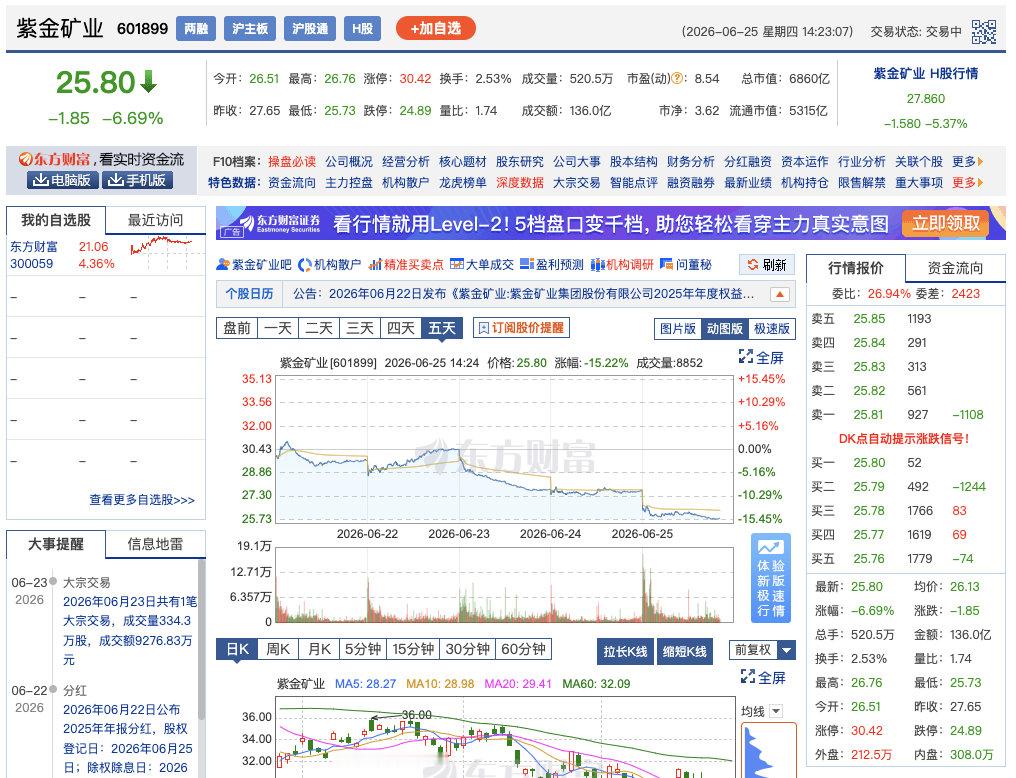Open 大宗交易 event details text
1016x778 pixels.
click(x=129, y=630)
